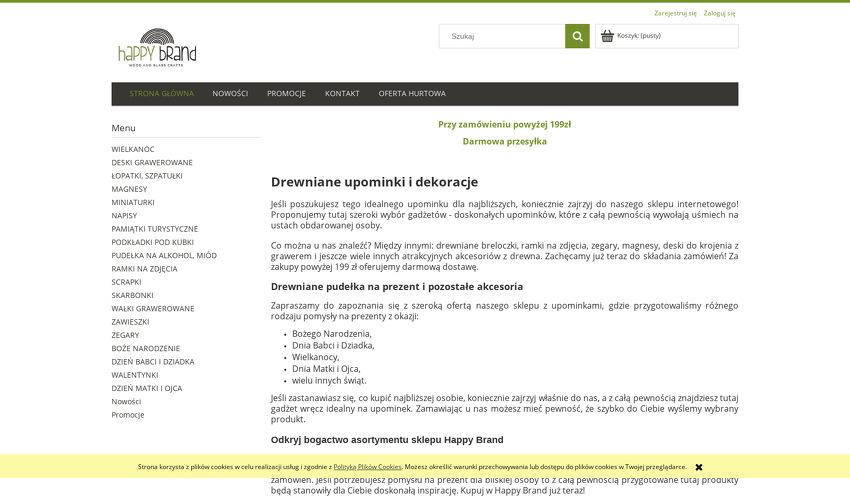Open Nowości in the top navigation bar
This screenshot has height=500, width=850.
[230, 94]
